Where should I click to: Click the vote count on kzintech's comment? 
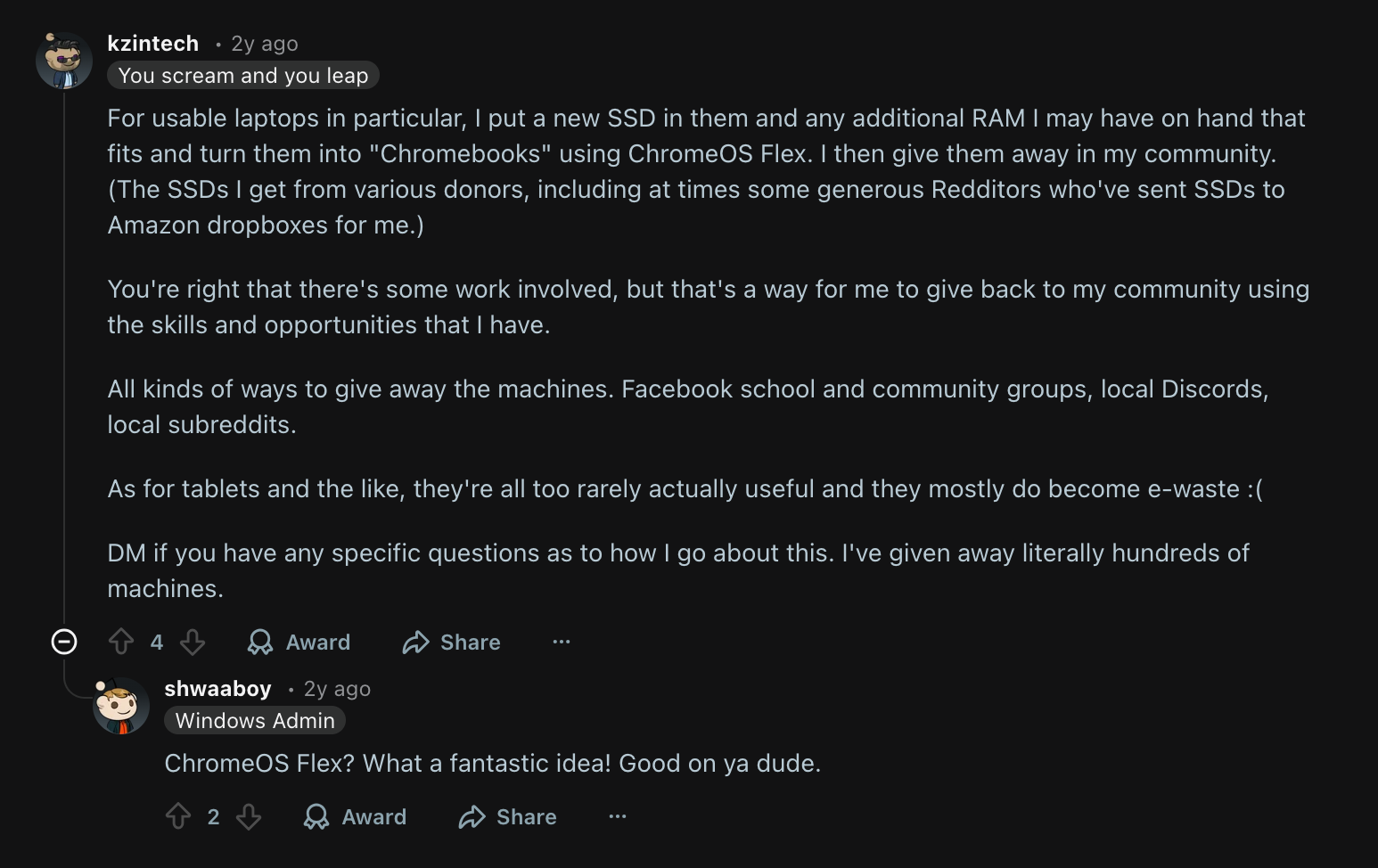tap(157, 642)
